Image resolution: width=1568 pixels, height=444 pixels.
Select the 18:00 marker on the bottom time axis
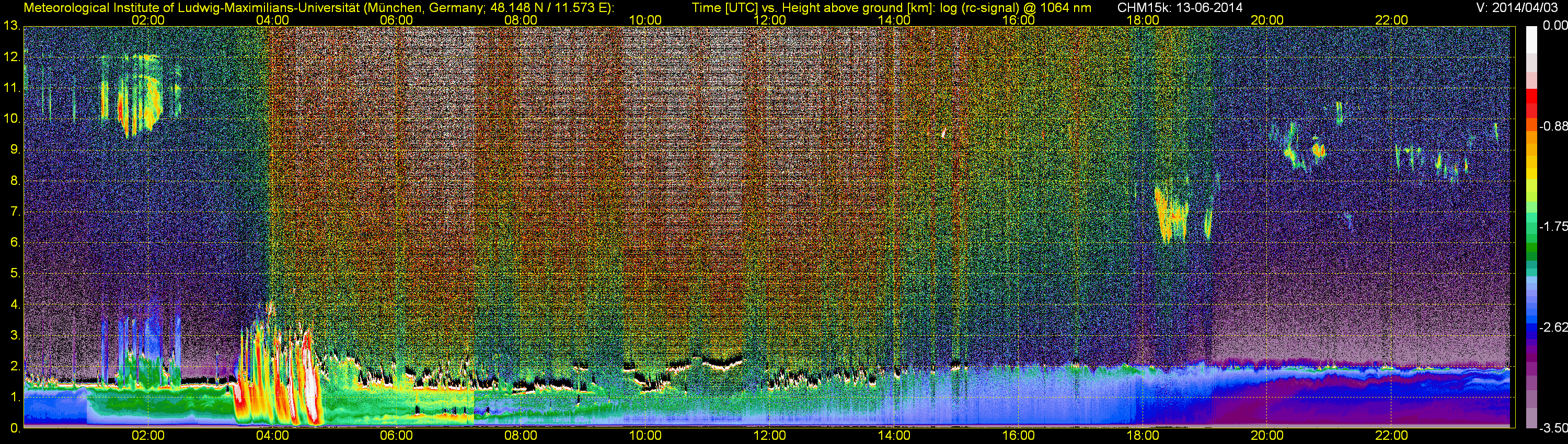coord(1143,436)
